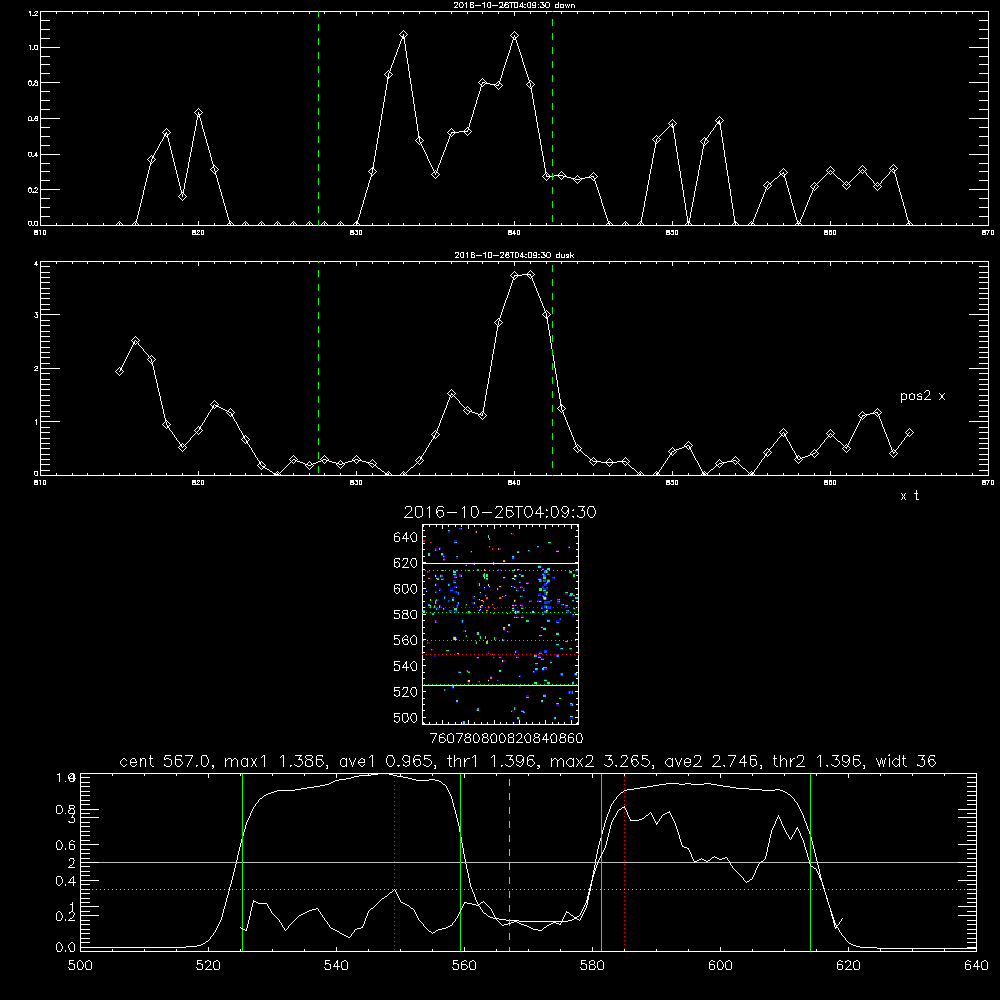Click the bottom plot x-axis label 580

[592, 966]
